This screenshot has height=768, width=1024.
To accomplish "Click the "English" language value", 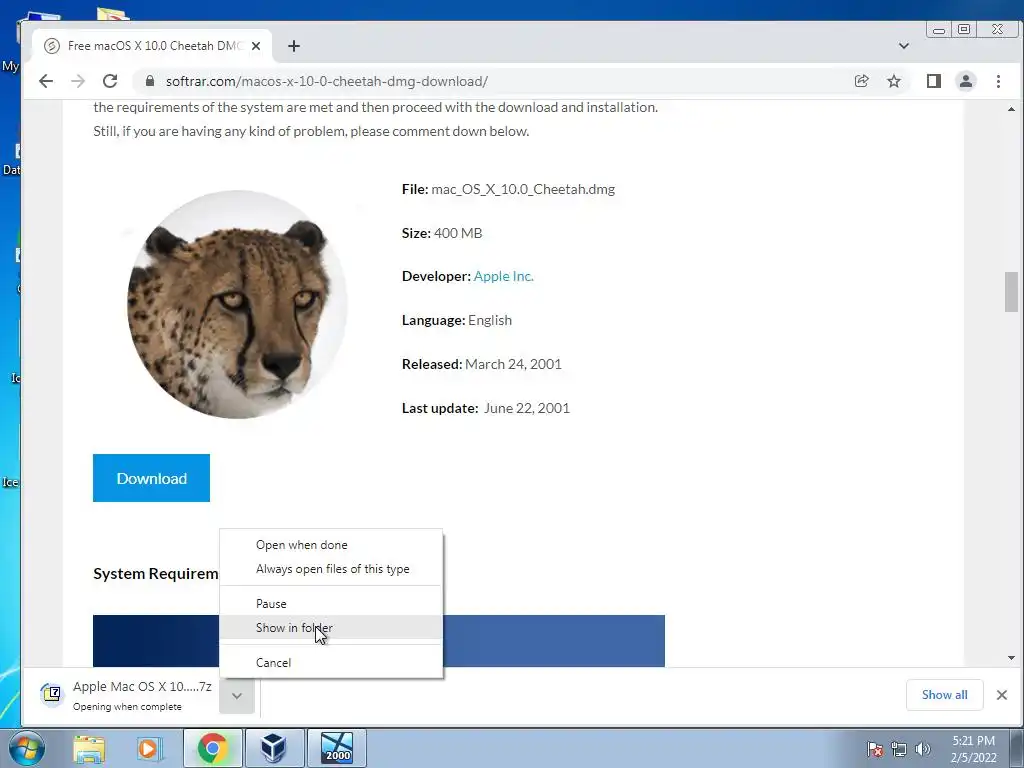I will tap(490, 320).
